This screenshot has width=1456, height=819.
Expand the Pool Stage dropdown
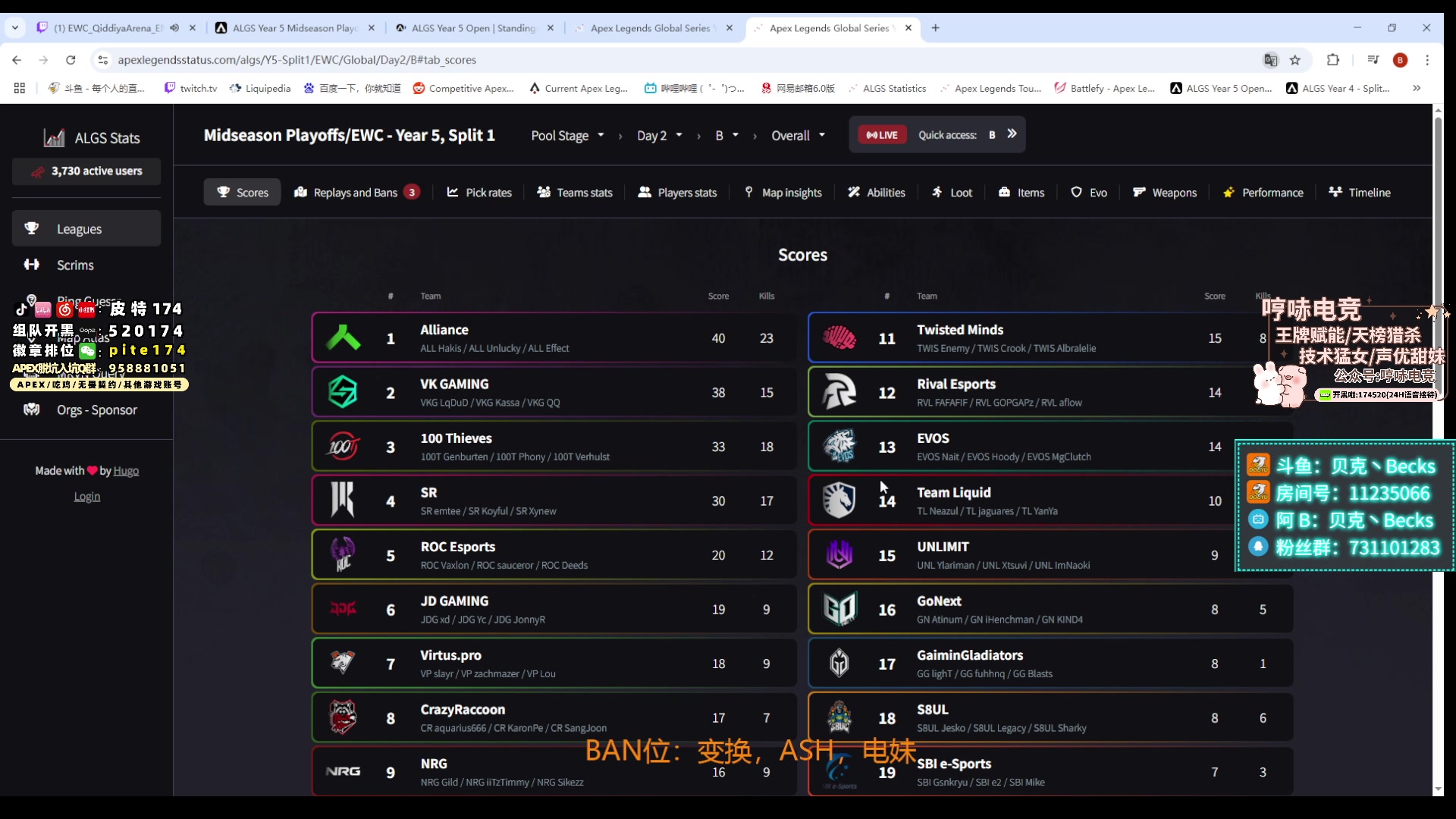point(567,135)
